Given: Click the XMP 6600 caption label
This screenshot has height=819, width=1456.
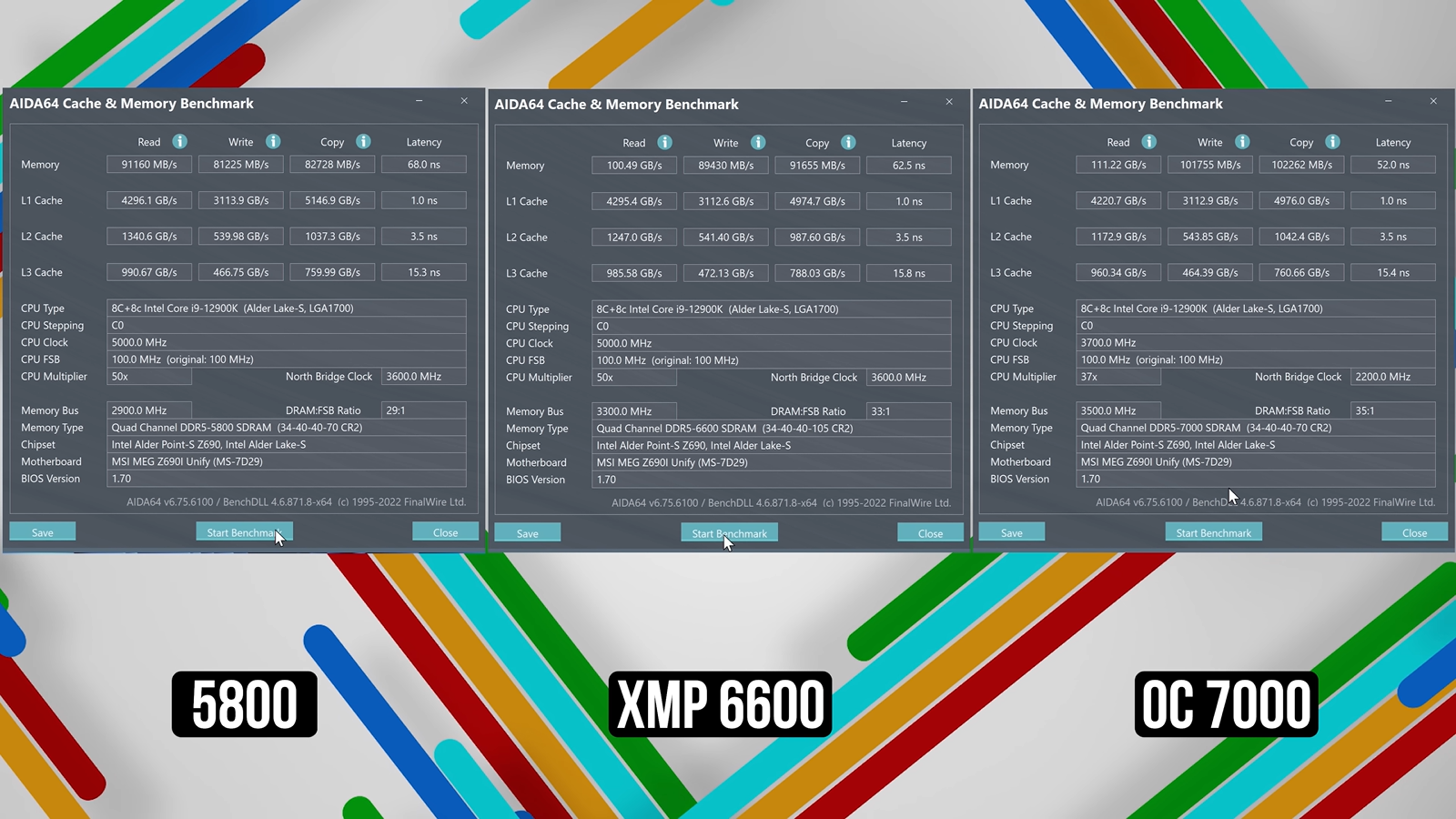Looking at the screenshot, I should point(720,704).
